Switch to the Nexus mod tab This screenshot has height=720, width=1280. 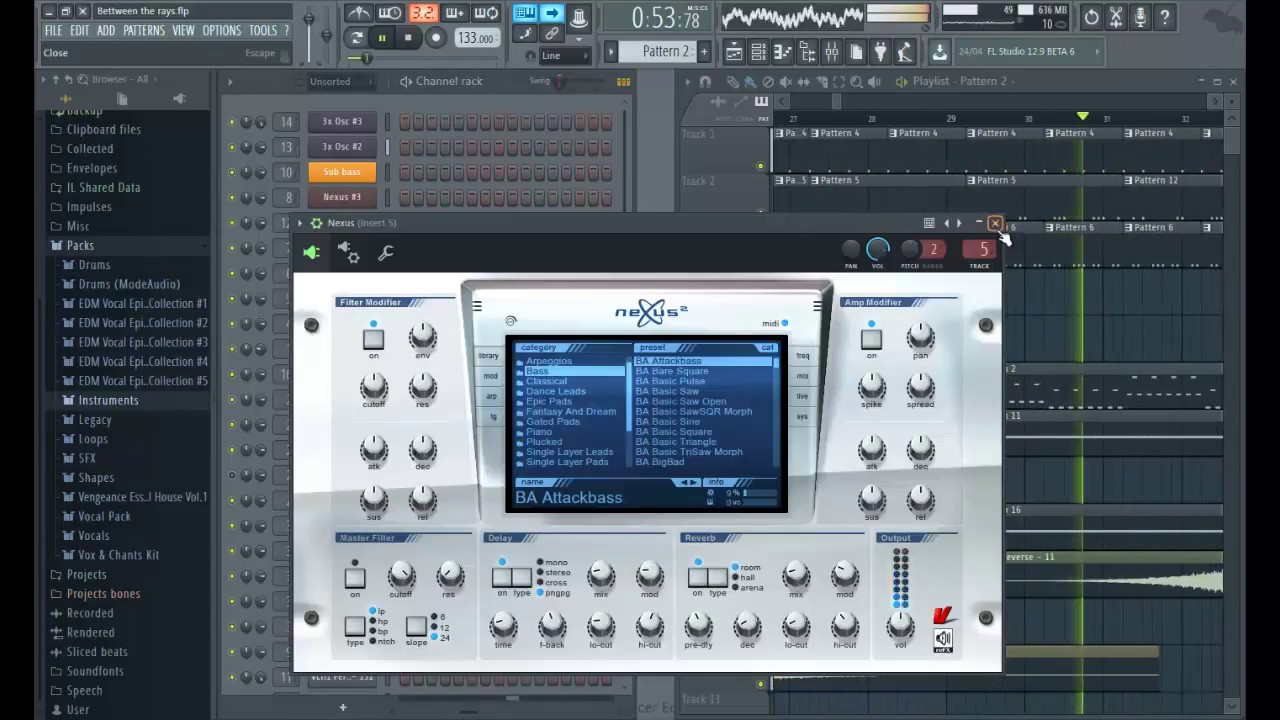[x=490, y=376]
